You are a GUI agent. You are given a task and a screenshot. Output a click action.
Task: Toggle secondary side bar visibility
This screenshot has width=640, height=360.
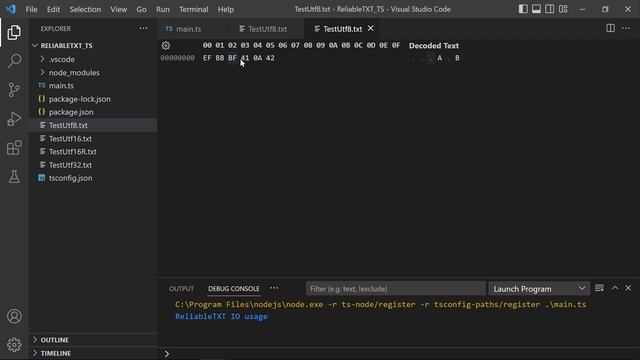550,9
